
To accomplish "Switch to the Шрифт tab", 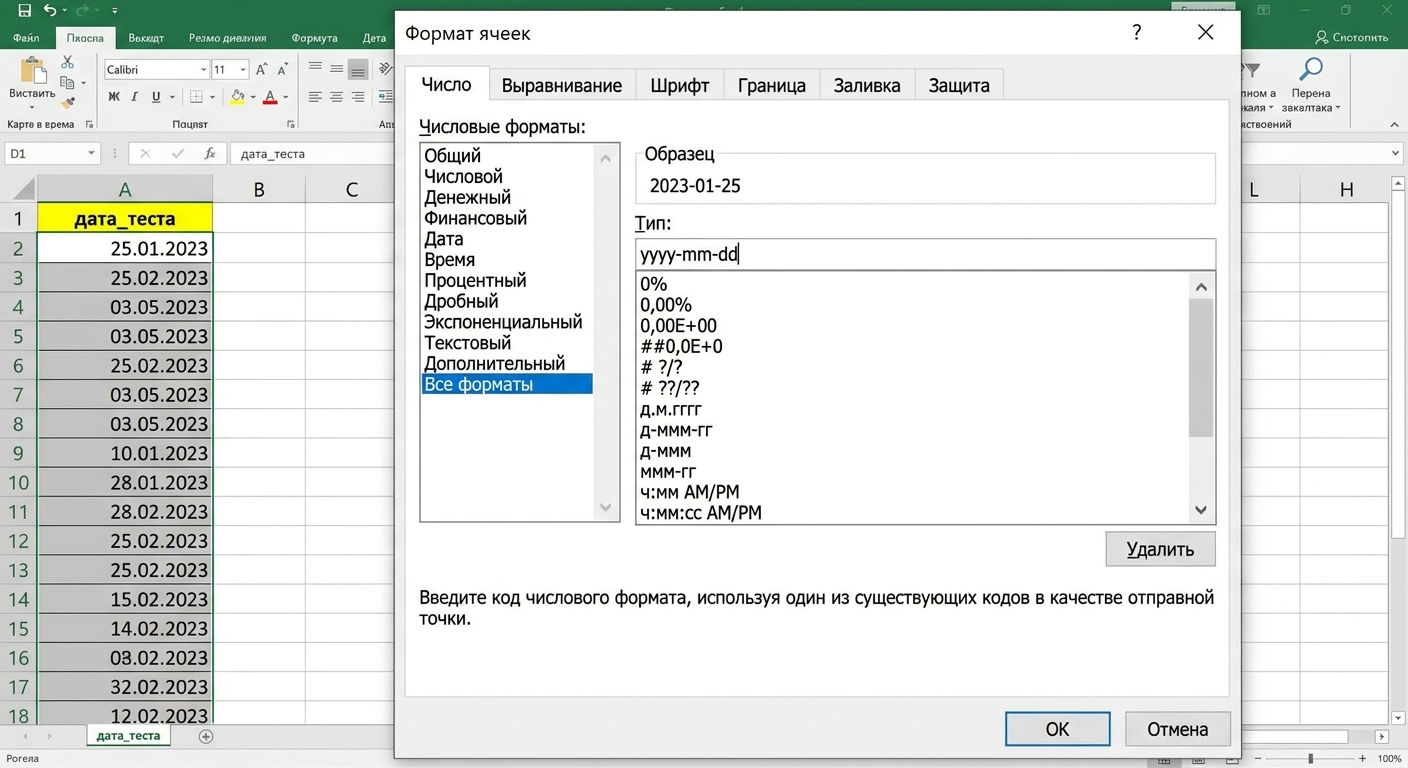I will 680,85.
